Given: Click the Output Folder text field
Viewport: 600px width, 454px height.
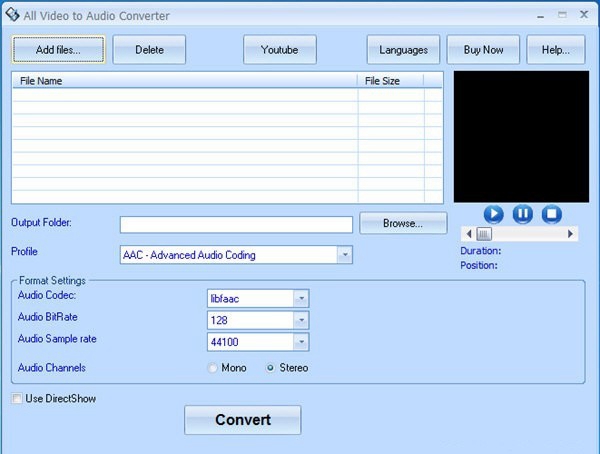Looking at the screenshot, I should [x=236, y=225].
